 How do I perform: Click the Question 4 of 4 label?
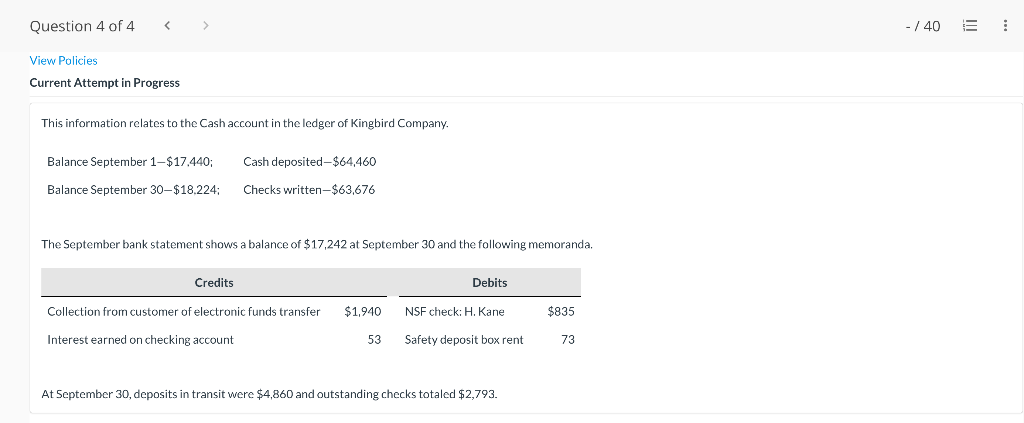click(82, 26)
